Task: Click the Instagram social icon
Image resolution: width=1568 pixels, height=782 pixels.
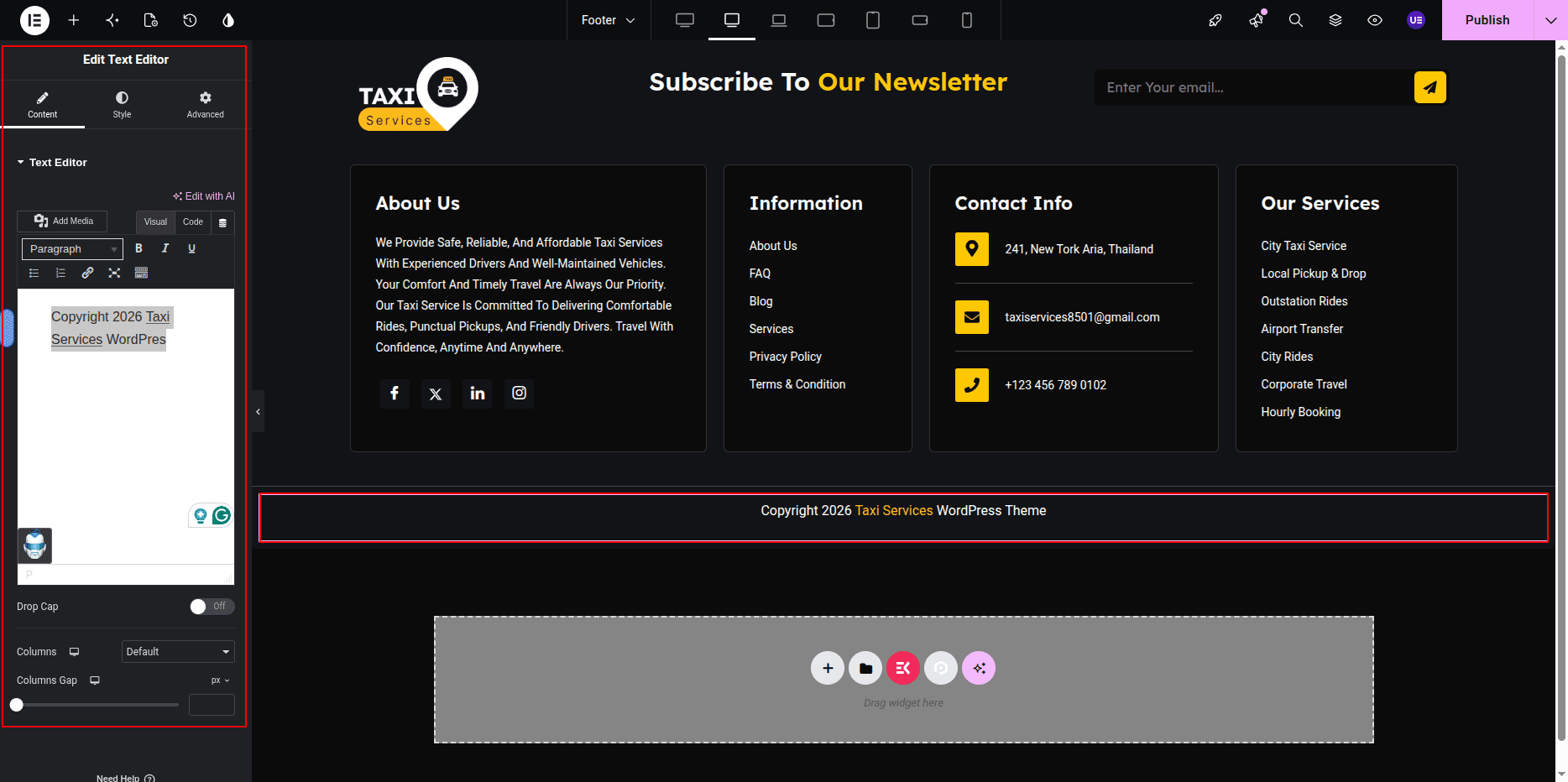Action: click(520, 393)
